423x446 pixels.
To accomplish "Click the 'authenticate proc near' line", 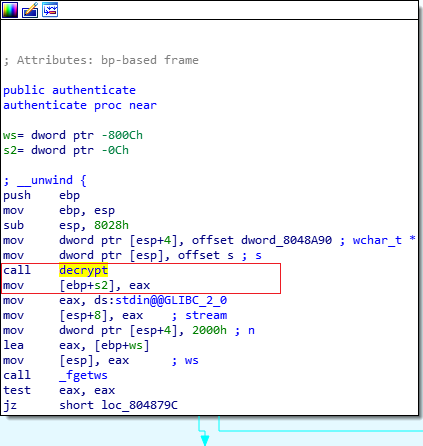I will pyautogui.click(x=80, y=105).
